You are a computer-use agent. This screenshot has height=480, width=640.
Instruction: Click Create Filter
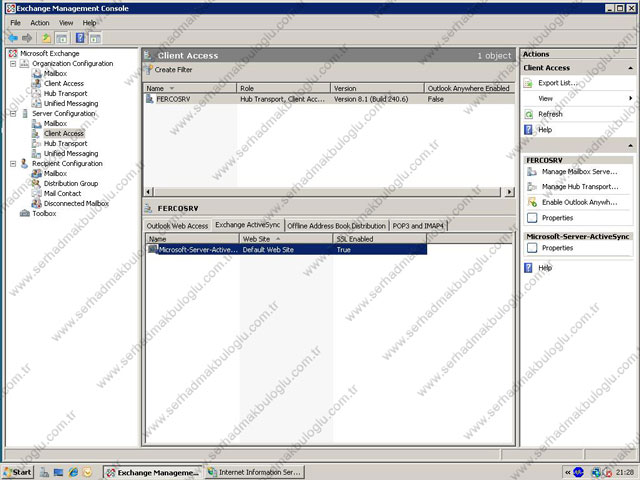169,70
